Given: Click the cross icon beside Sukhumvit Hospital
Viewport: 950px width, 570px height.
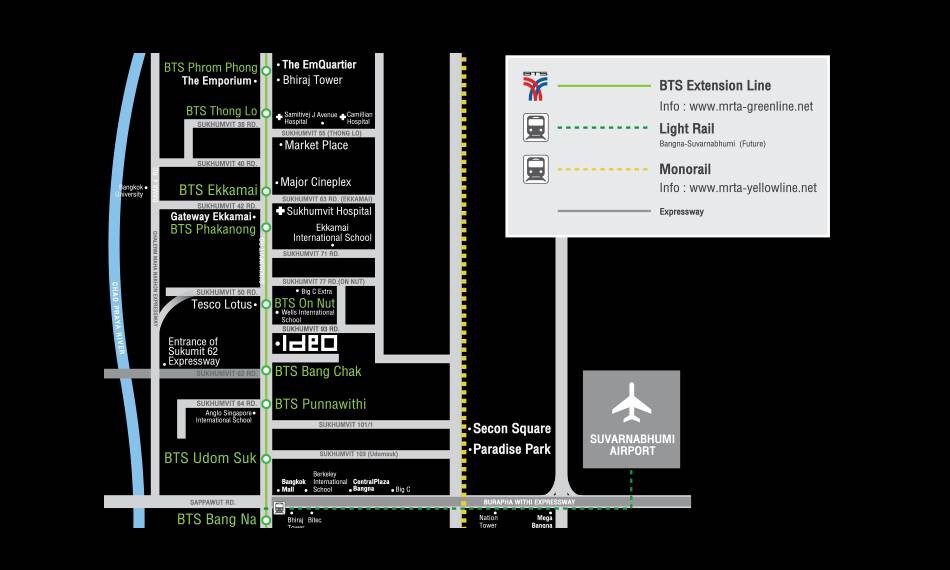Looking at the screenshot, I should [x=280, y=211].
